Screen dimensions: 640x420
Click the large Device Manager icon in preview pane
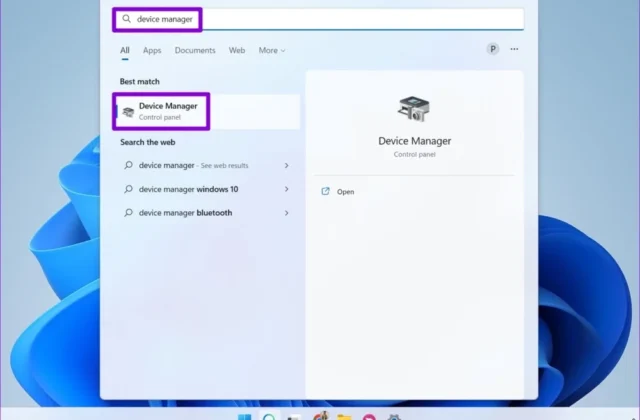point(414,109)
